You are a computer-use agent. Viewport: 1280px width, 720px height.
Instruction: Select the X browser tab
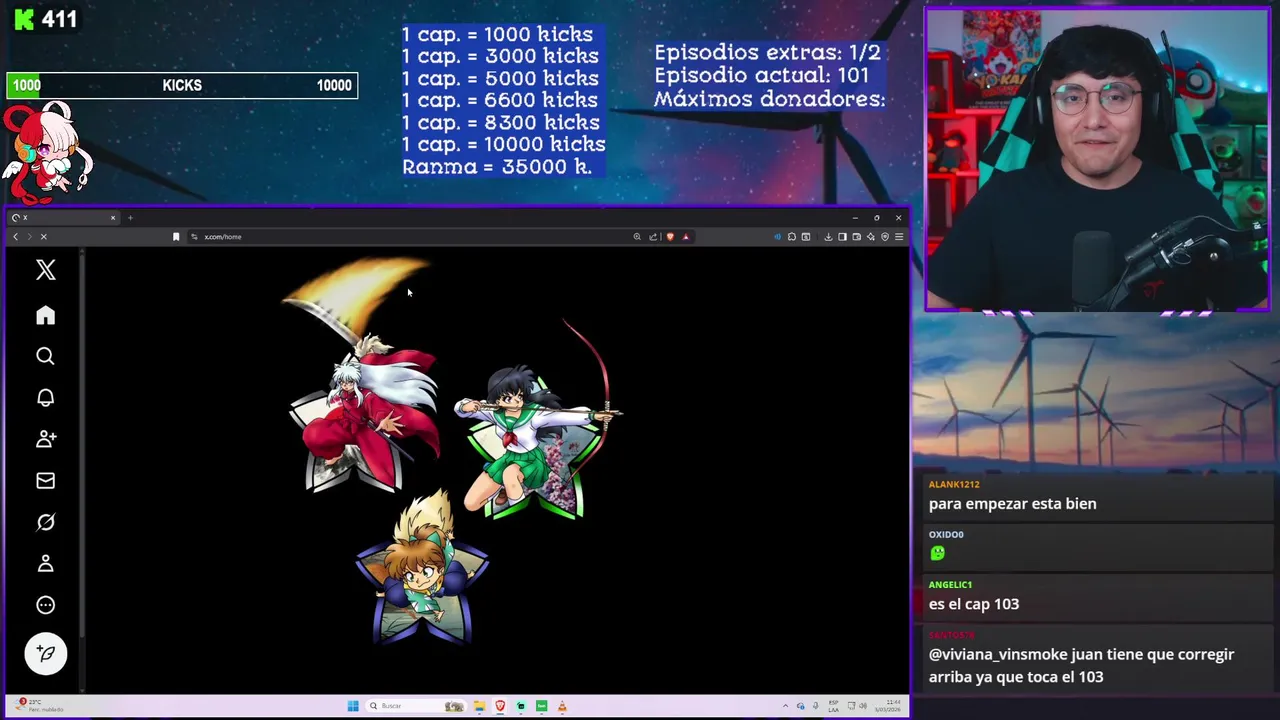63,217
